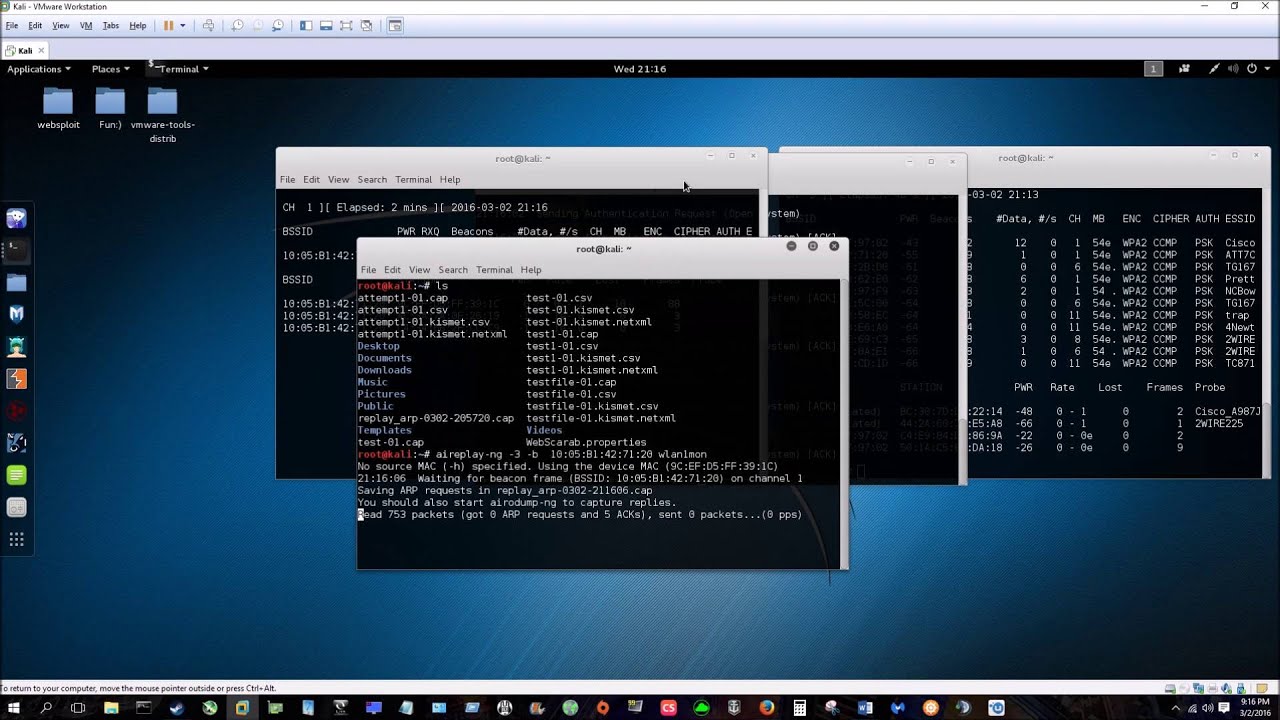Screen dimensions: 1280x720
Task: Take a snapshot of the virtual machine
Action: pos(238,25)
